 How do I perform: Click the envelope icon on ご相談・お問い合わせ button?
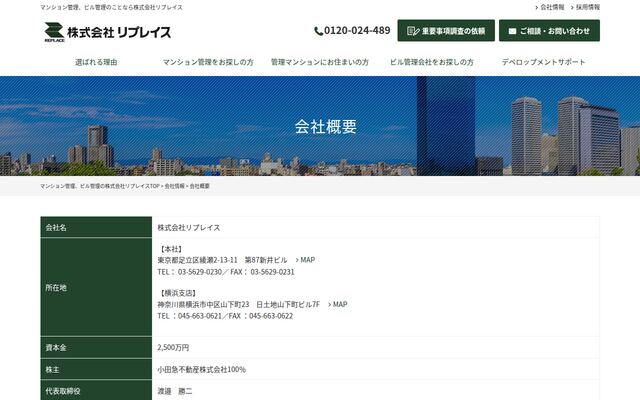(x=512, y=31)
